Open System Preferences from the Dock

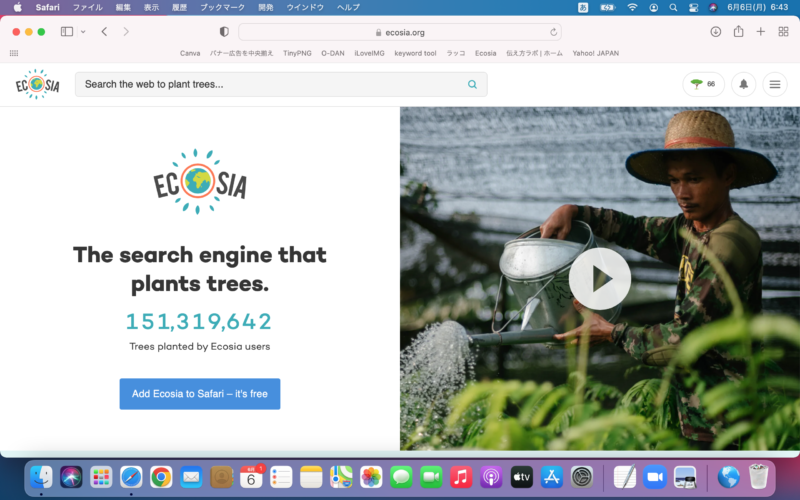pyautogui.click(x=582, y=478)
